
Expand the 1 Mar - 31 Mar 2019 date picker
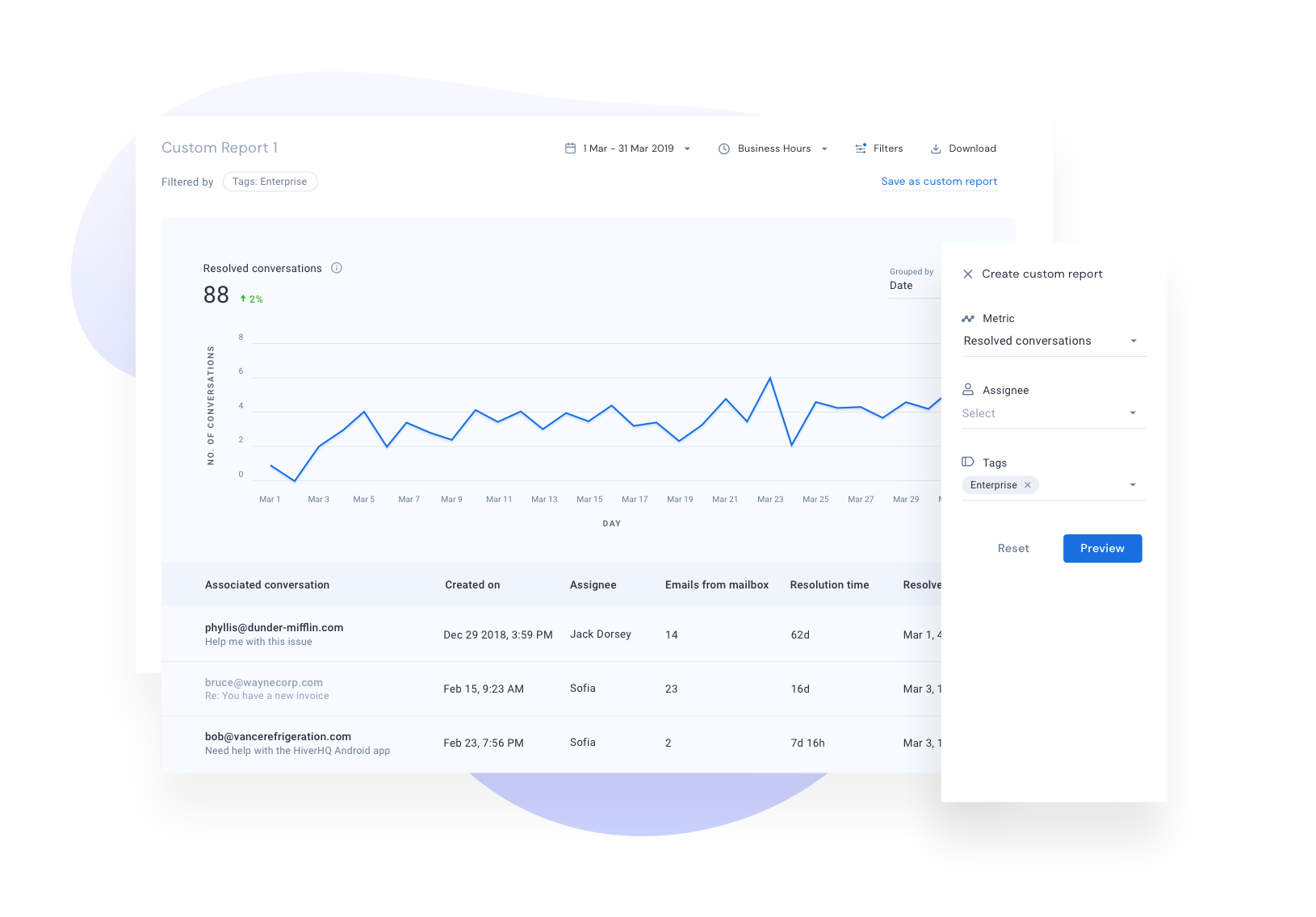(687, 149)
